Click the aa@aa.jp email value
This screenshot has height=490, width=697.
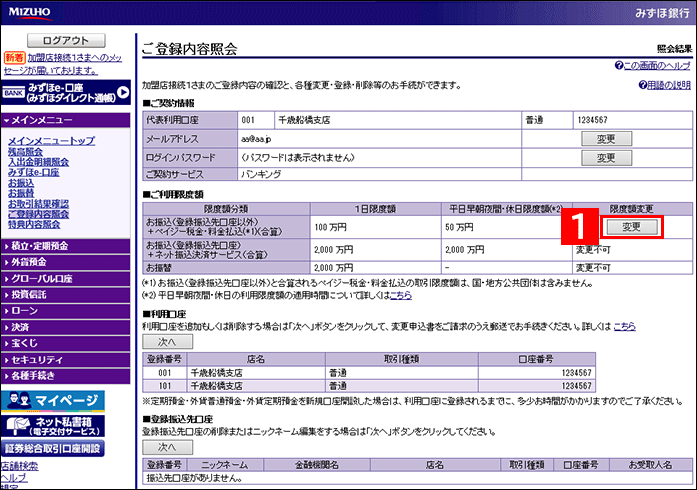click(256, 139)
